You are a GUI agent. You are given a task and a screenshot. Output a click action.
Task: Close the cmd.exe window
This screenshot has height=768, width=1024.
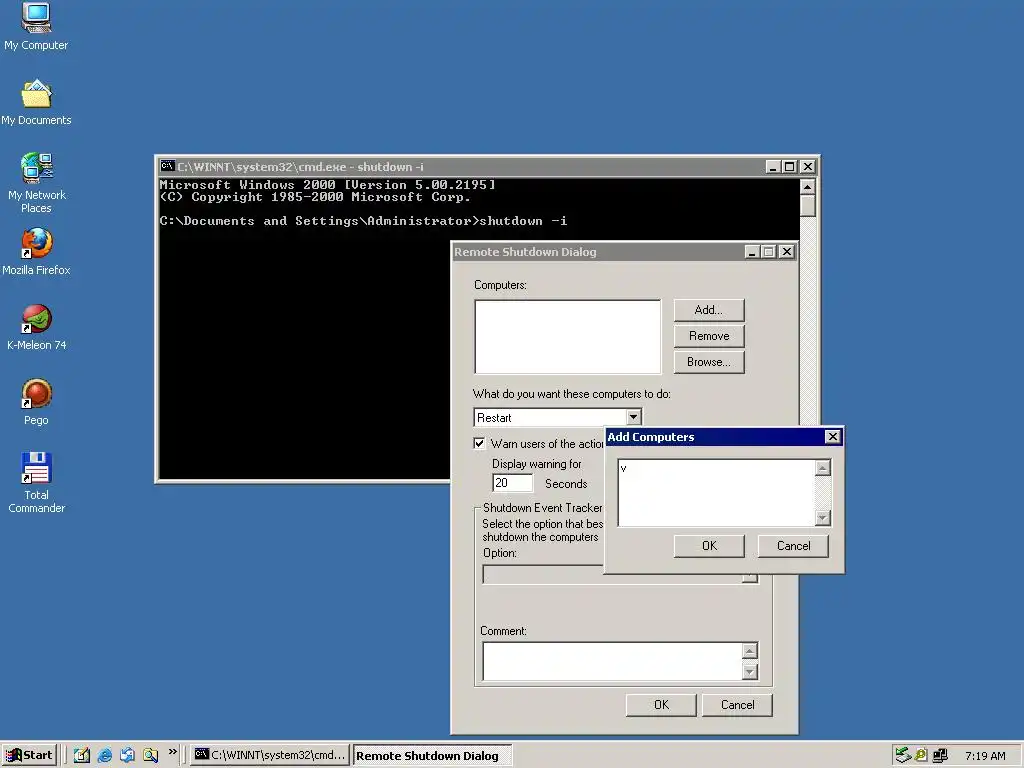click(808, 167)
